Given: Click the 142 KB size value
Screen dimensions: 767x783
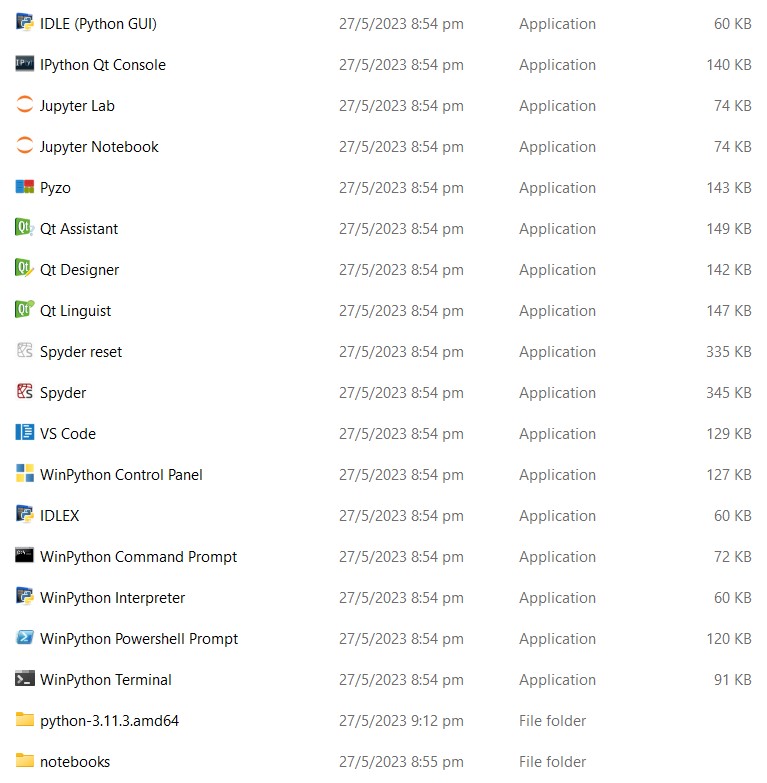Looking at the screenshot, I should 729,270.
